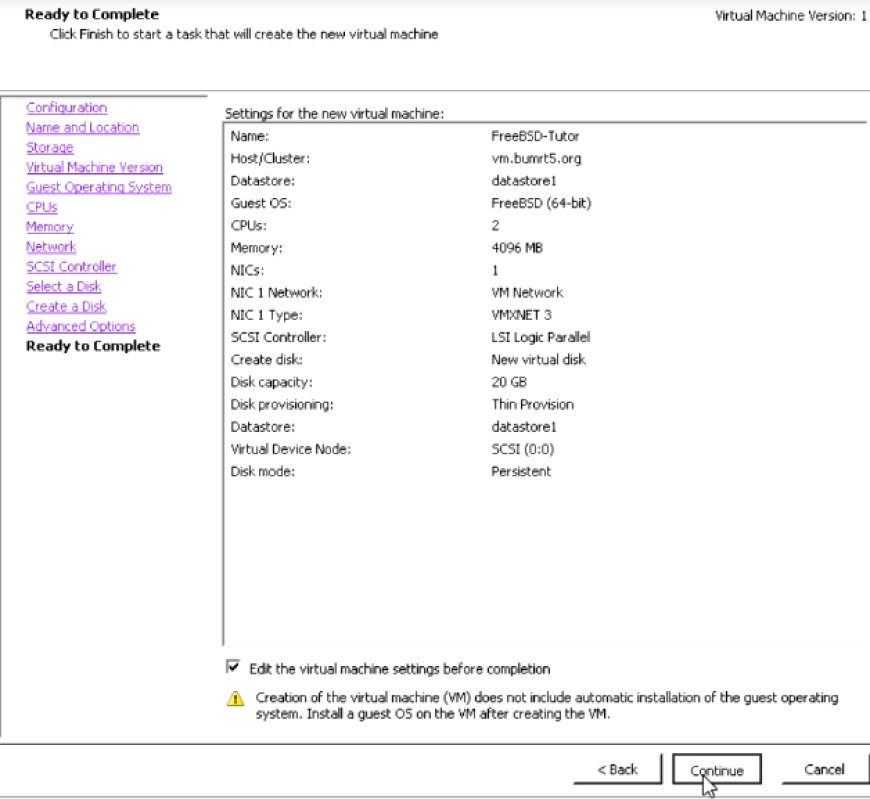Viewport: 870px width, 799px height.
Task: Click the Virtual Device Node label
Action: pos(291,449)
